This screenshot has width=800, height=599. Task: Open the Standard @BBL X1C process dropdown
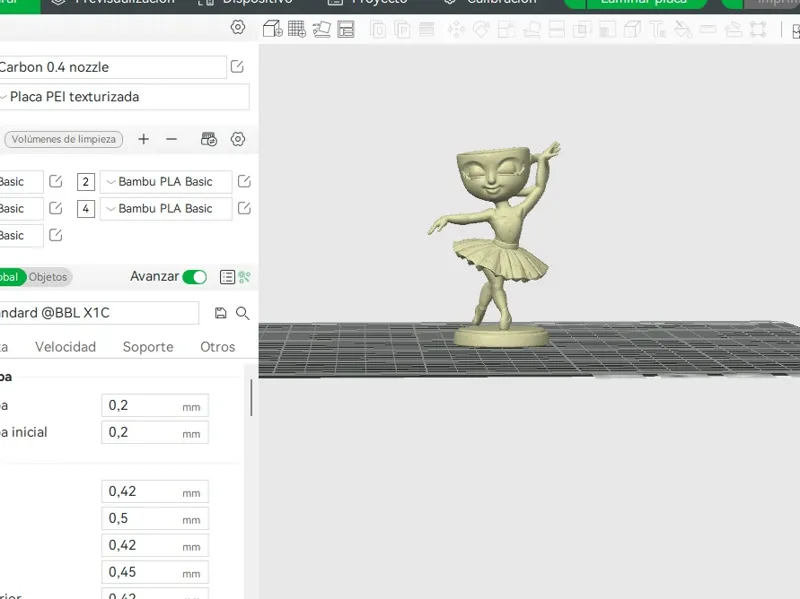click(x=99, y=313)
